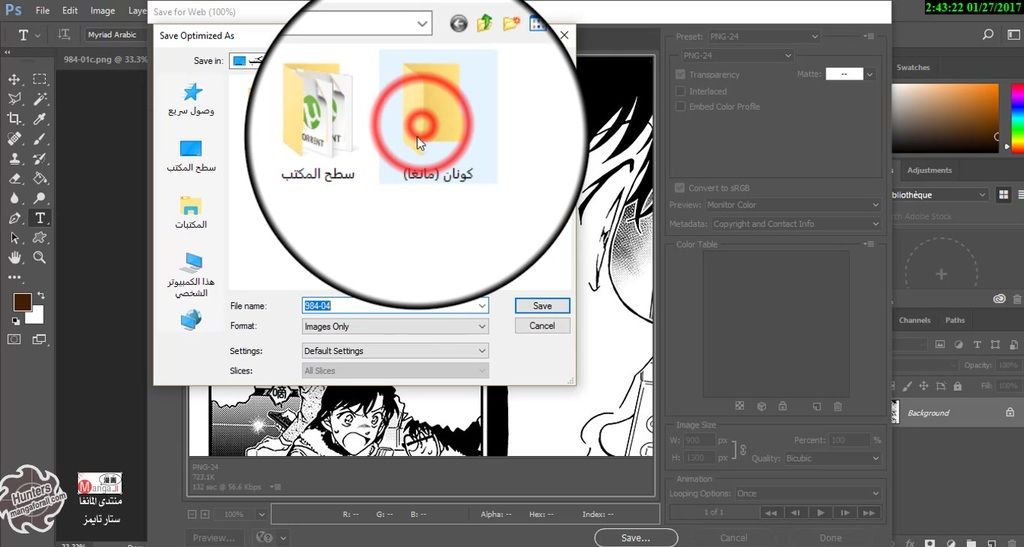
Task: Click Cancel in the Save Optimized As dialog
Action: coord(542,326)
